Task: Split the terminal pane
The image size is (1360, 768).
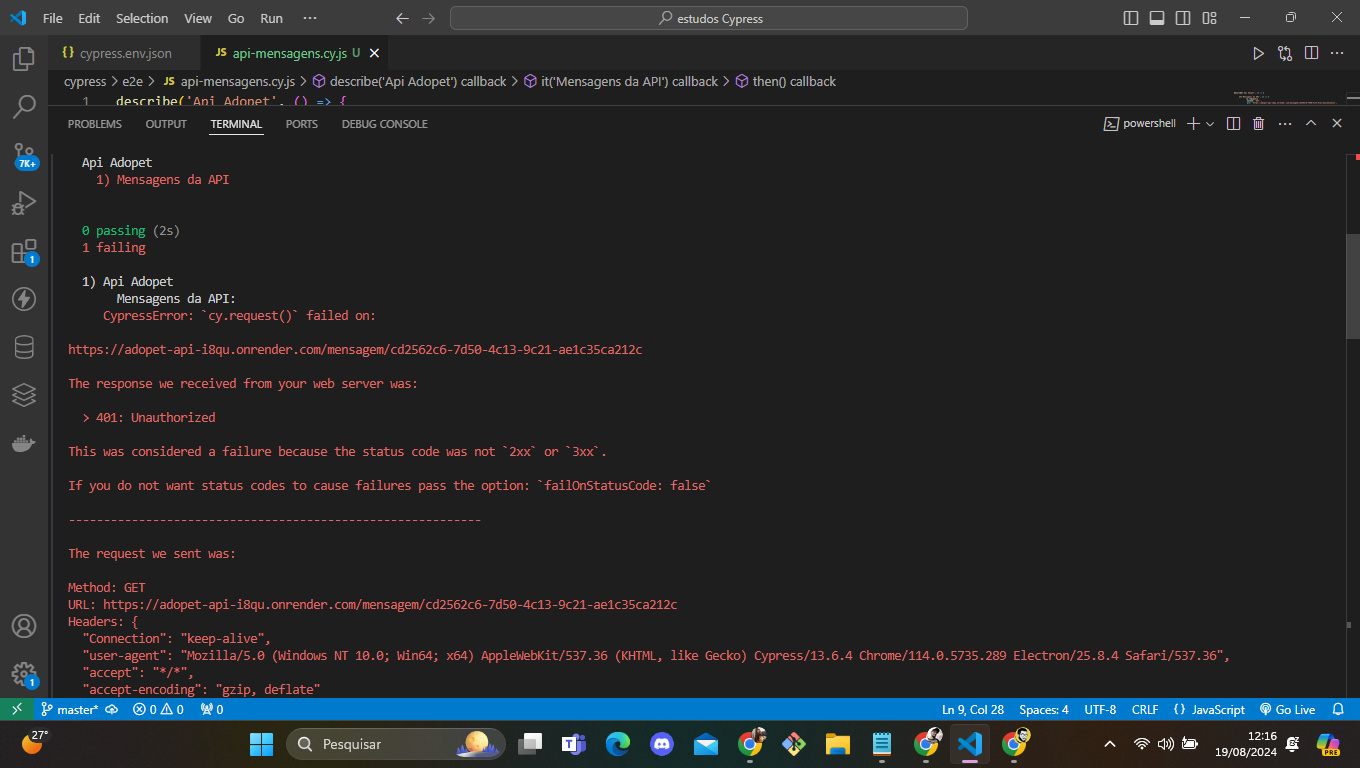Action: coord(1233,124)
